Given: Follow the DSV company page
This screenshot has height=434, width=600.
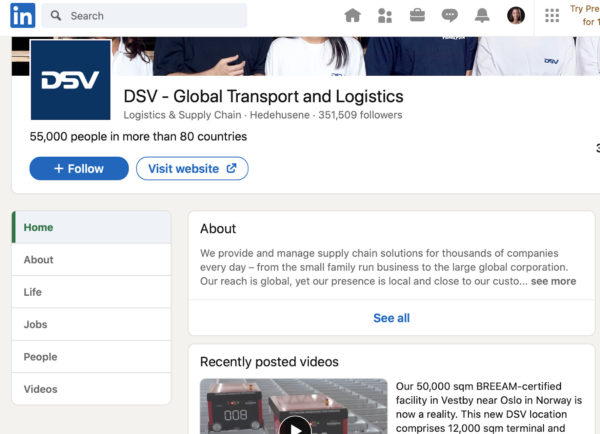Looking at the screenshot, I should 79,168.
